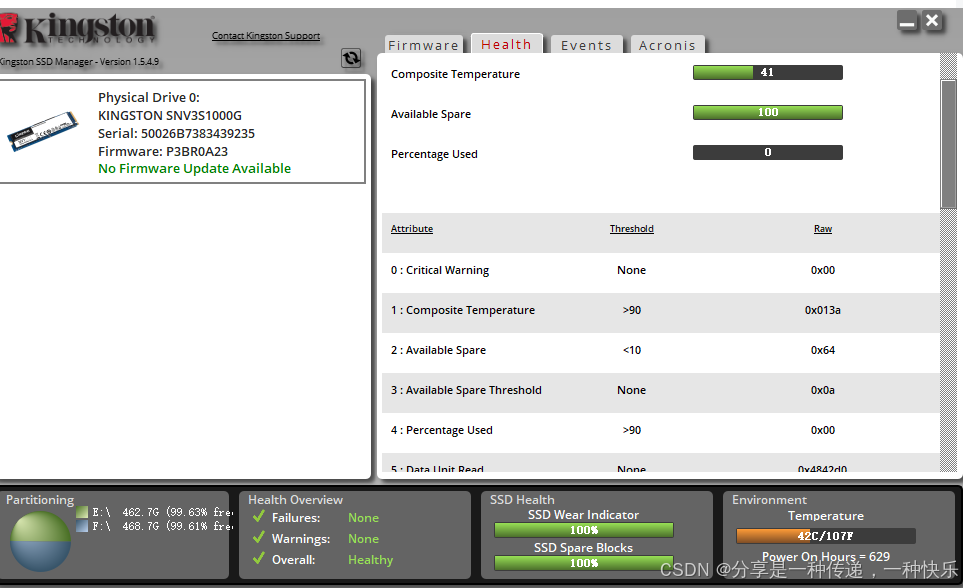The image size is (963, 588).
Task: Click the E:\ 462.7G partition entry
Action: click(x=163, y=512)
